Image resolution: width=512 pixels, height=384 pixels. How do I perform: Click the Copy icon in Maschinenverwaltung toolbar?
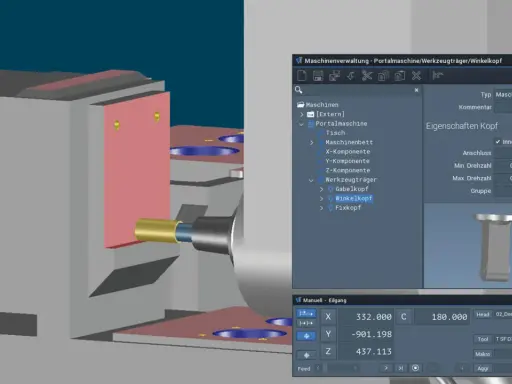click(x=383, y=76)
